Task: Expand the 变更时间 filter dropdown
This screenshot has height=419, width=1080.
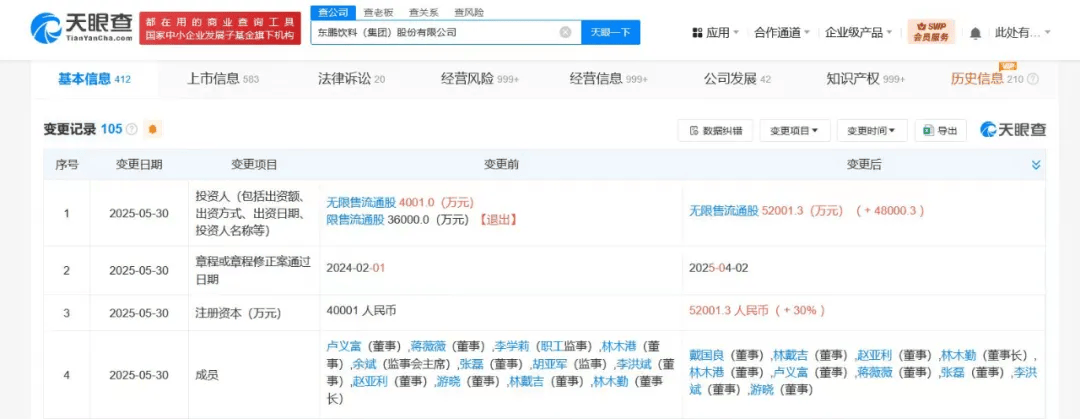Action: point(871,130)
